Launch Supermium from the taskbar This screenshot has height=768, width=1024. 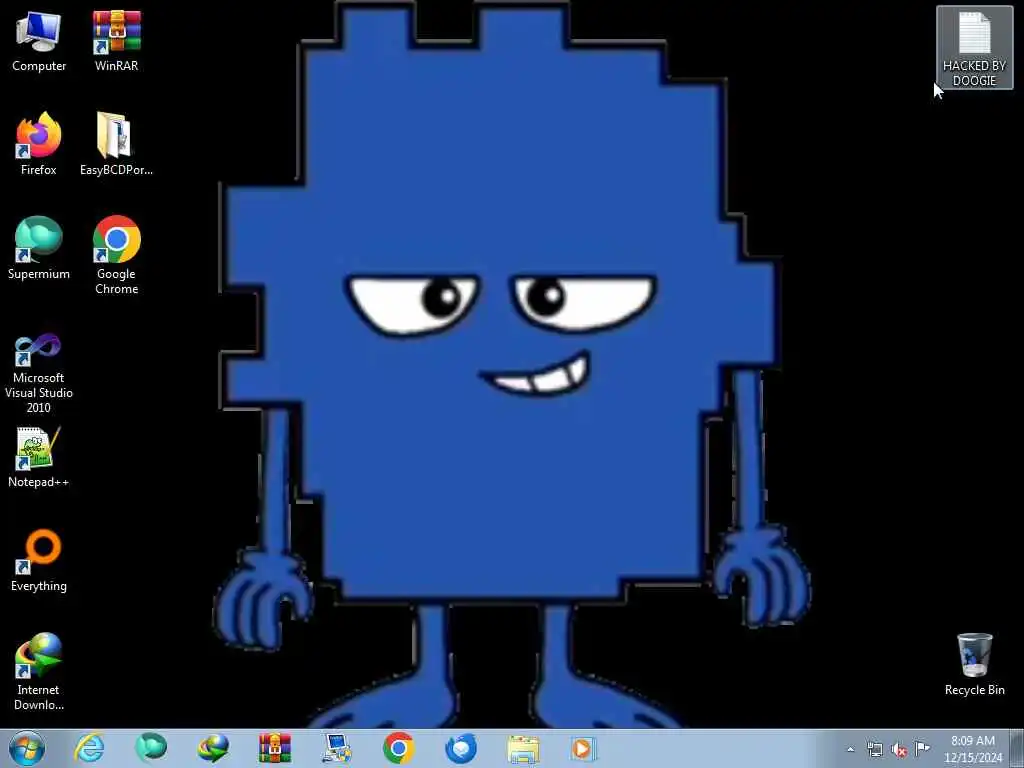tap(151, 748)
